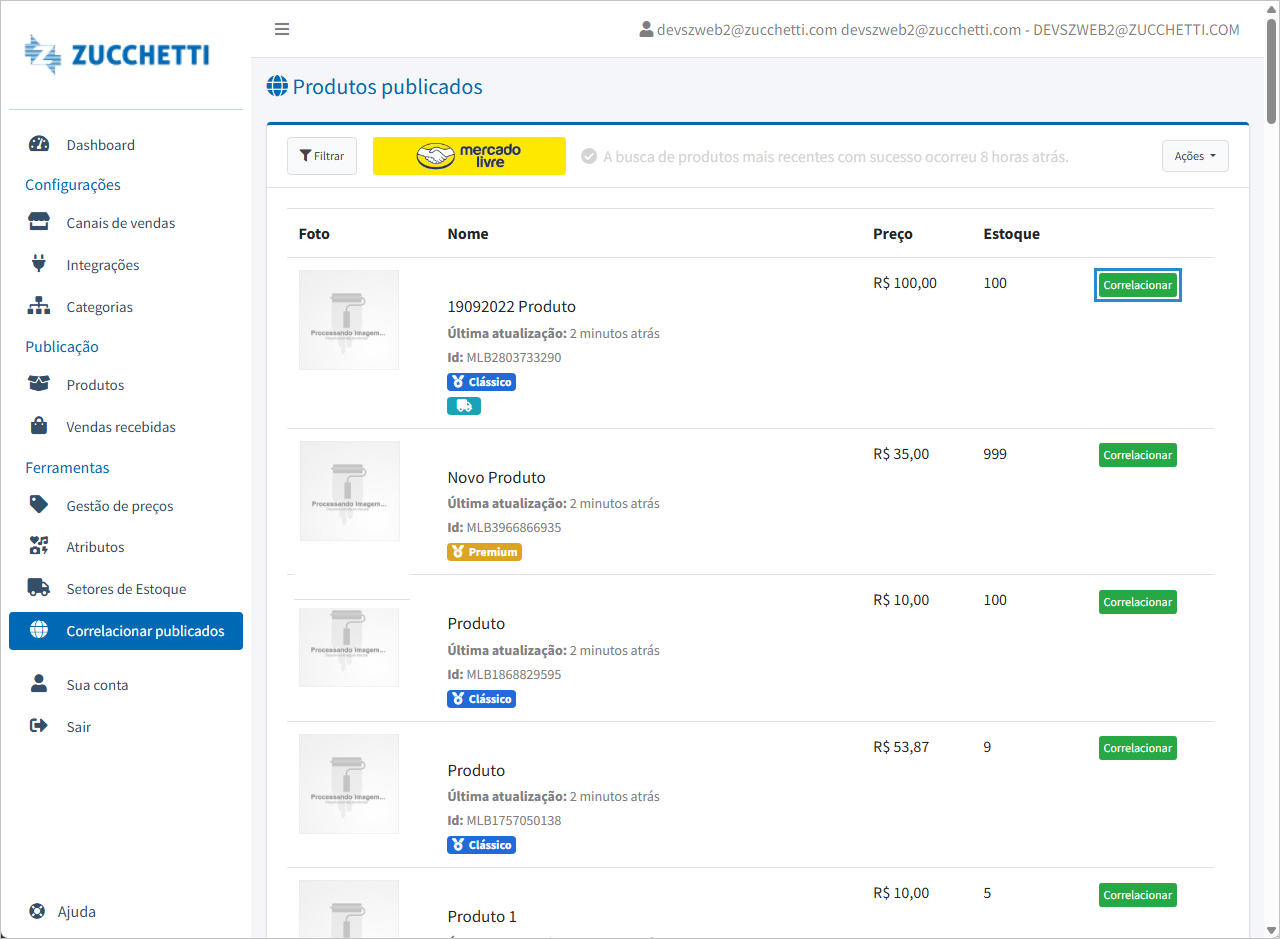
Task: Click the Setores de Estoque truck icon
Action: 39,588
